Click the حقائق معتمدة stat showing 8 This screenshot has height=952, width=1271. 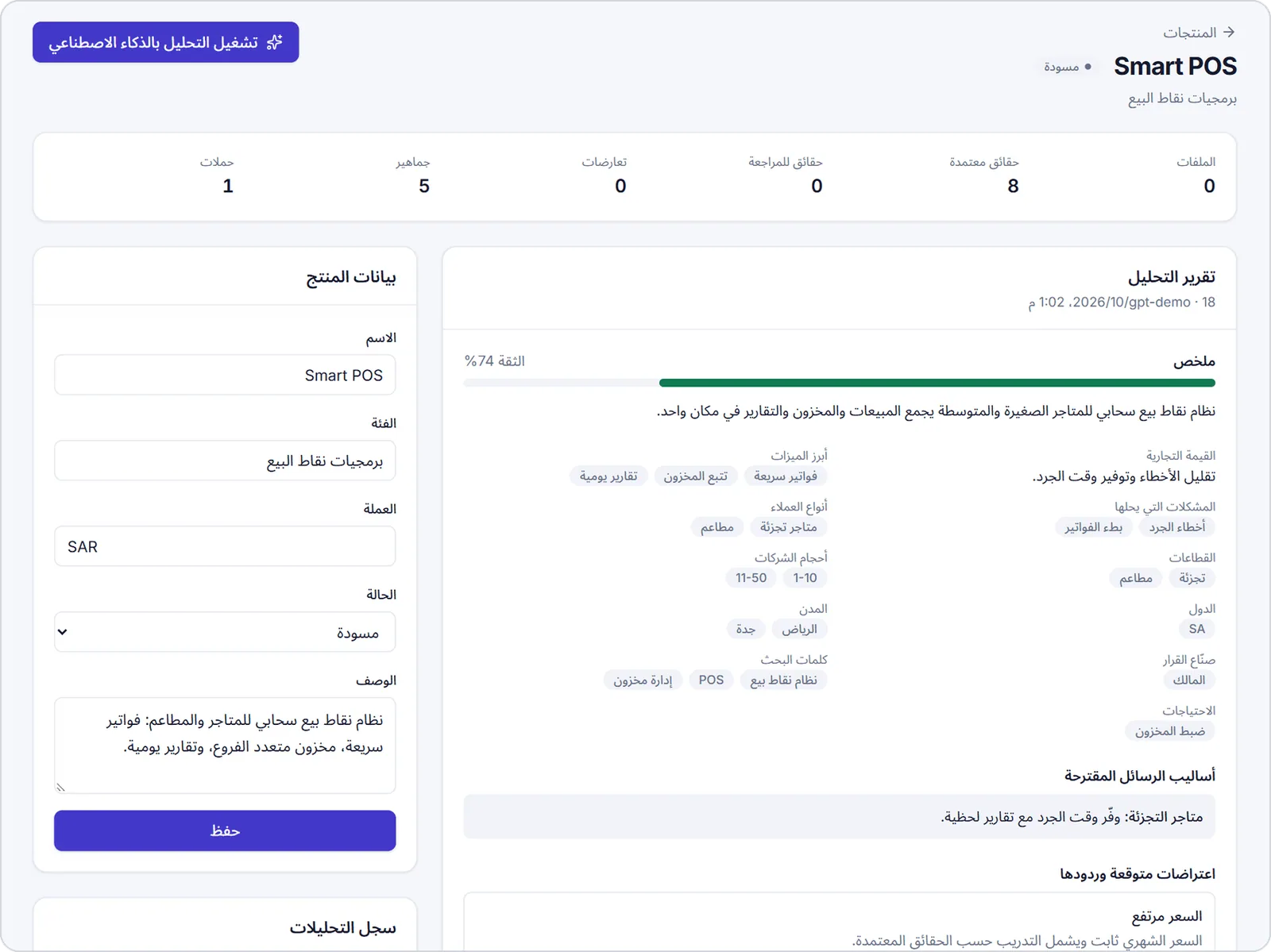click(x=984, y=175)
